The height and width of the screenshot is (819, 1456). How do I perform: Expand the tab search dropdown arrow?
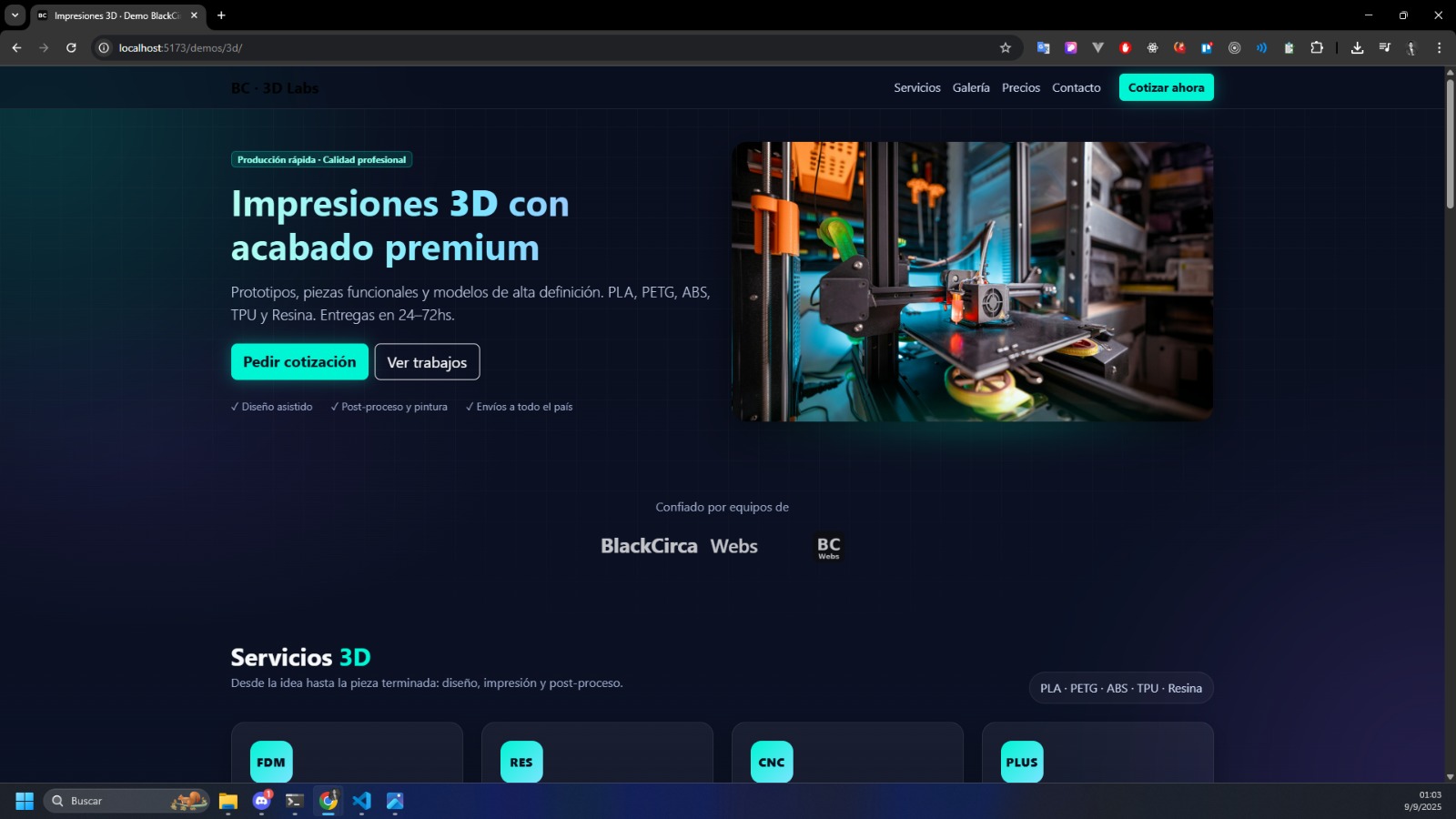point(15,15)
